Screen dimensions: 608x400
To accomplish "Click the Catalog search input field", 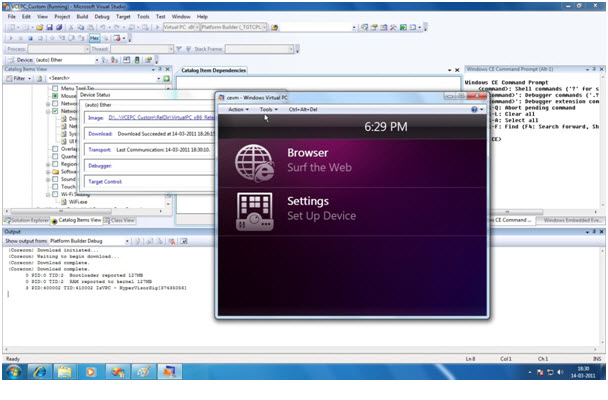I will 102,79.
